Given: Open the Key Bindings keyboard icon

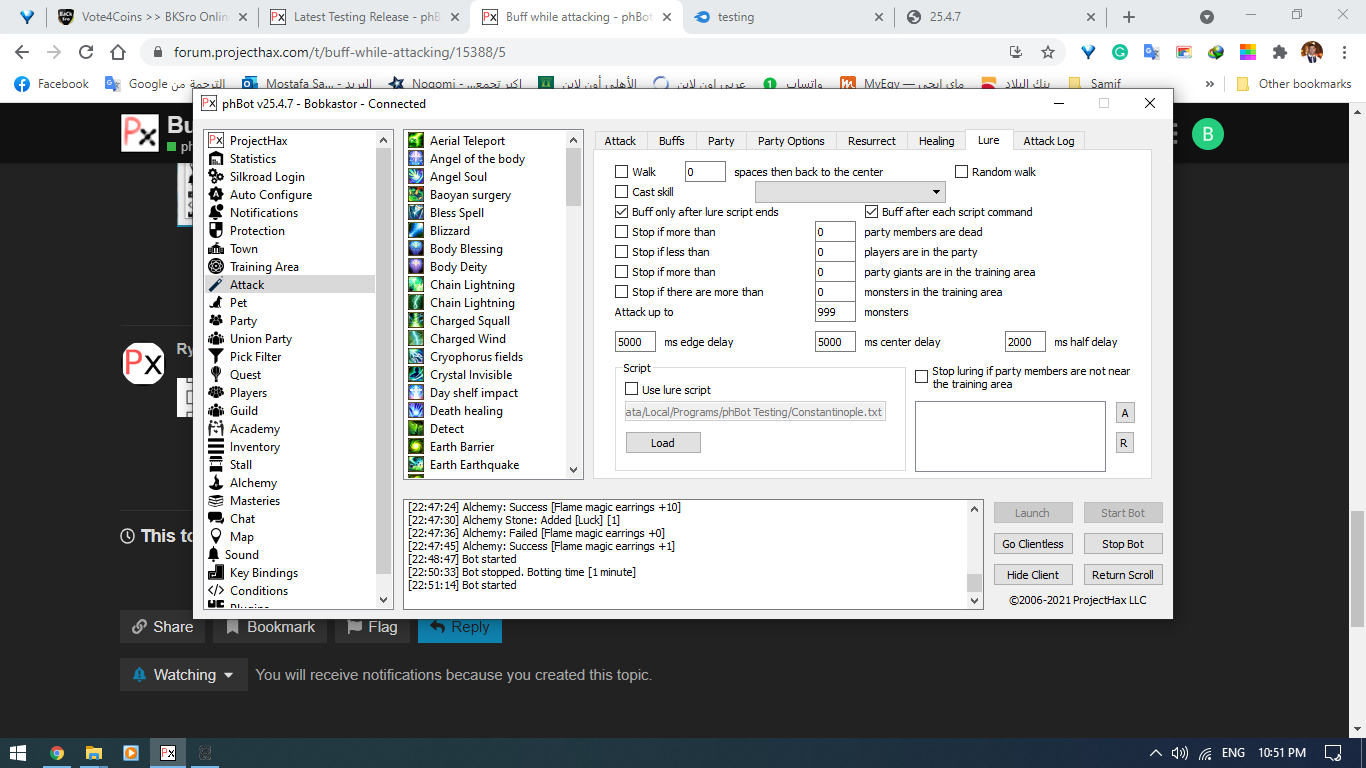Looking at the screenshot, I should (215, 573).
